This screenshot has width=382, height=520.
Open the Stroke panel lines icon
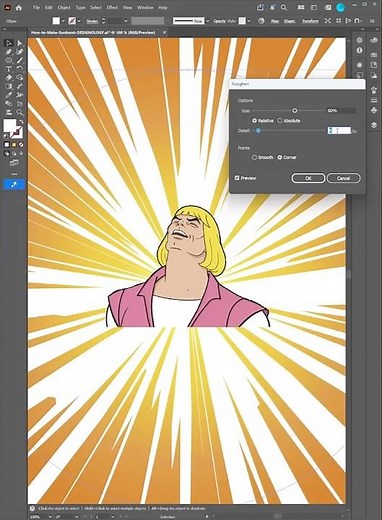[374, 100]
